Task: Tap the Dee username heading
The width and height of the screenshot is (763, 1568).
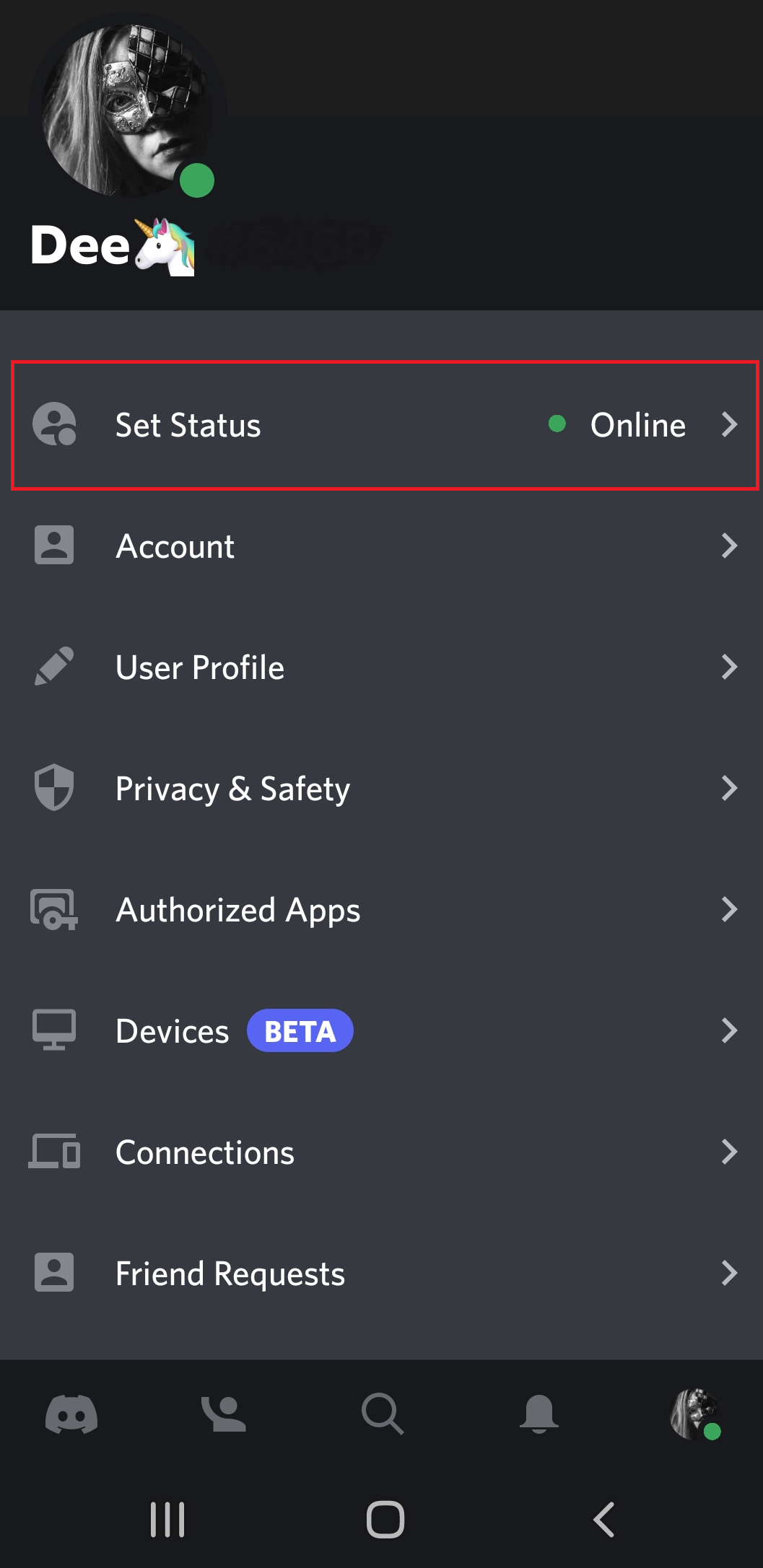Action: pyautogui.click(x=80, y=246)
